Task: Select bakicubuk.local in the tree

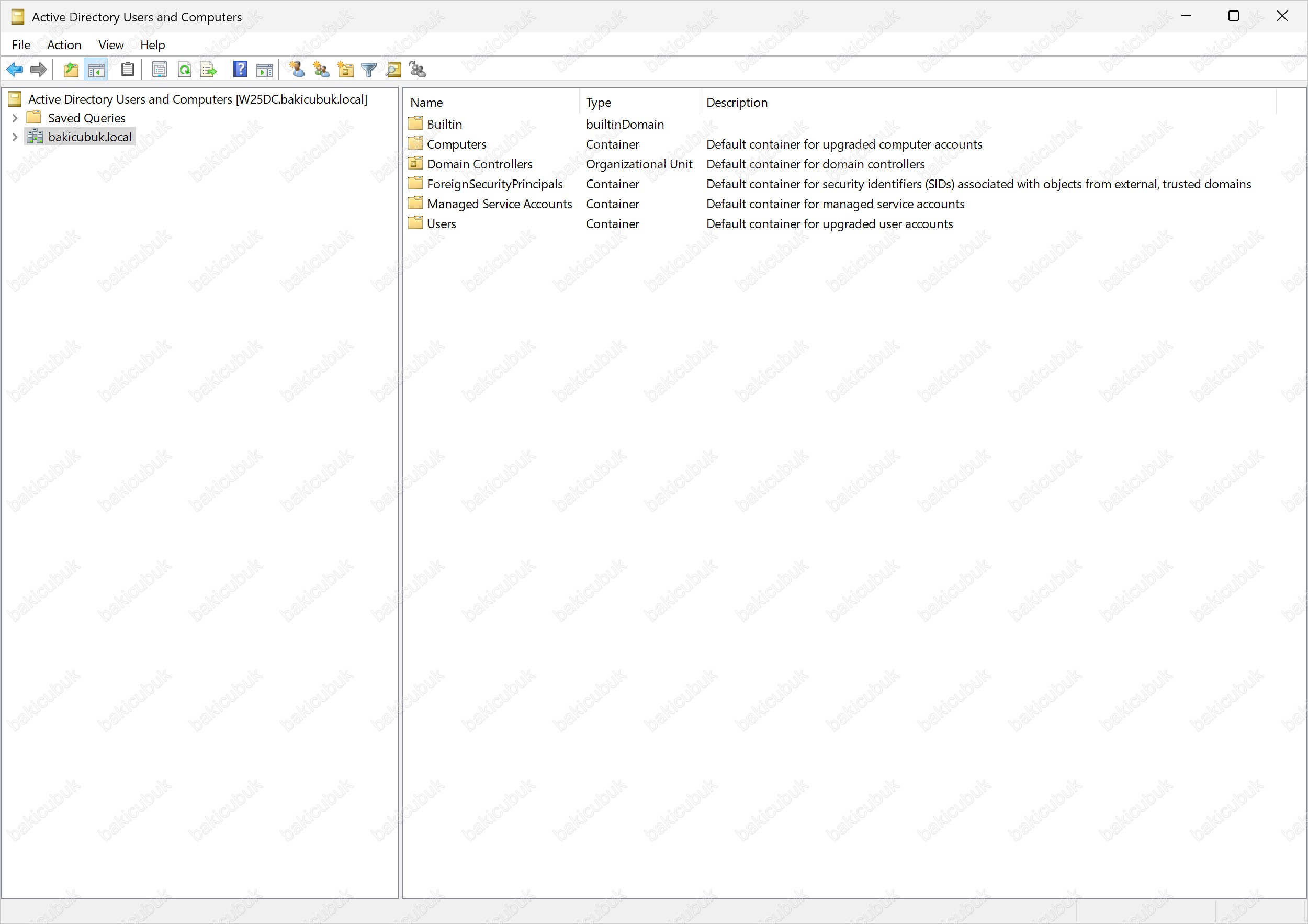Action: point(90,137)
